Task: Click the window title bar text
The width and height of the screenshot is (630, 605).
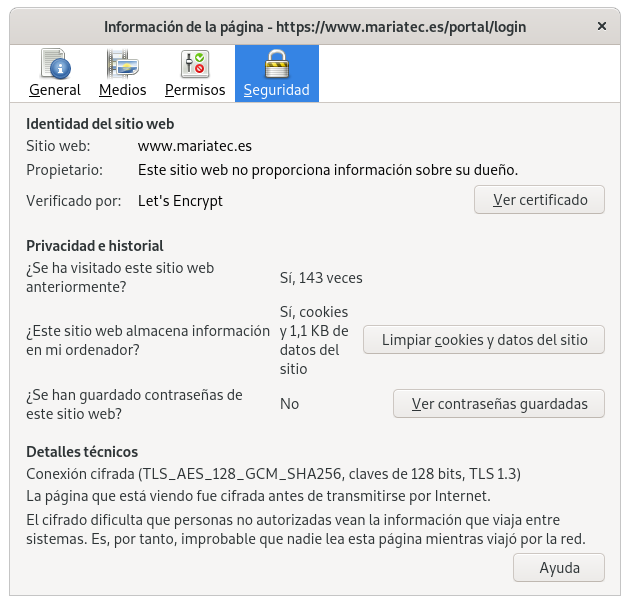Action: pos(315,26)
